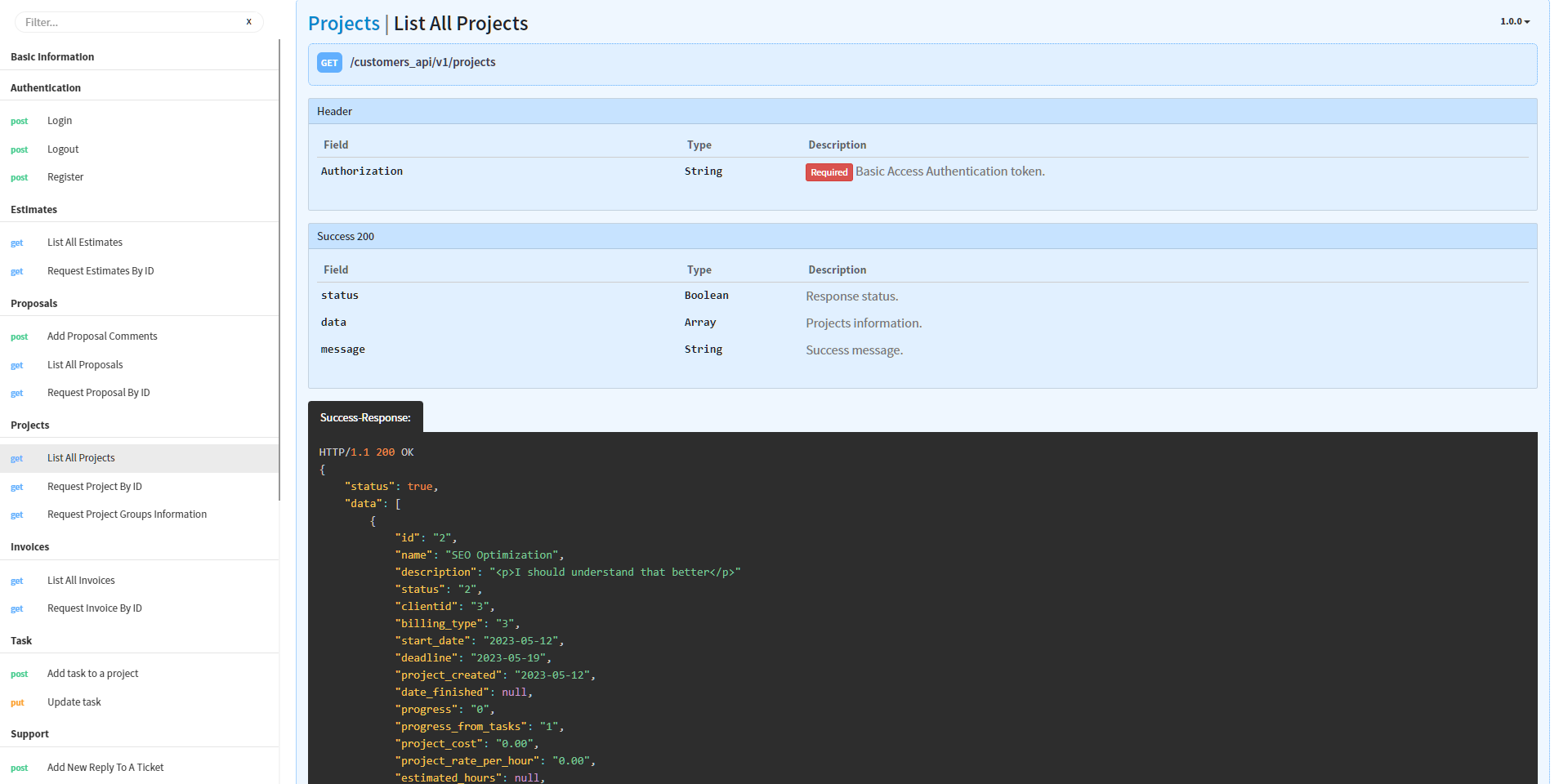Viewport: 1559px width, 784px height.
Task: Select the Logout endpoint in sidebar
Action: tap(63, 149)
